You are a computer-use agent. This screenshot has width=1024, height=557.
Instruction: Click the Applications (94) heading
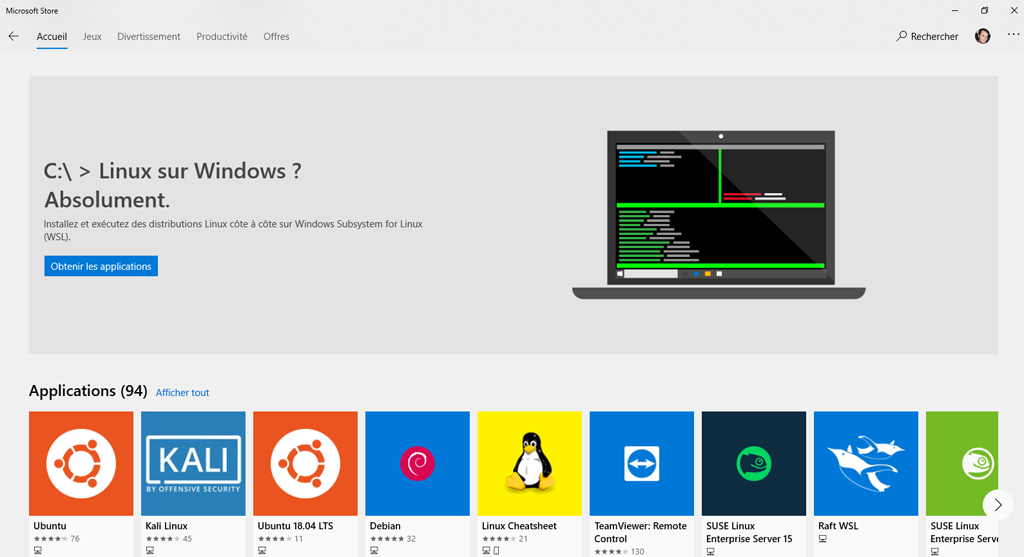88,390
